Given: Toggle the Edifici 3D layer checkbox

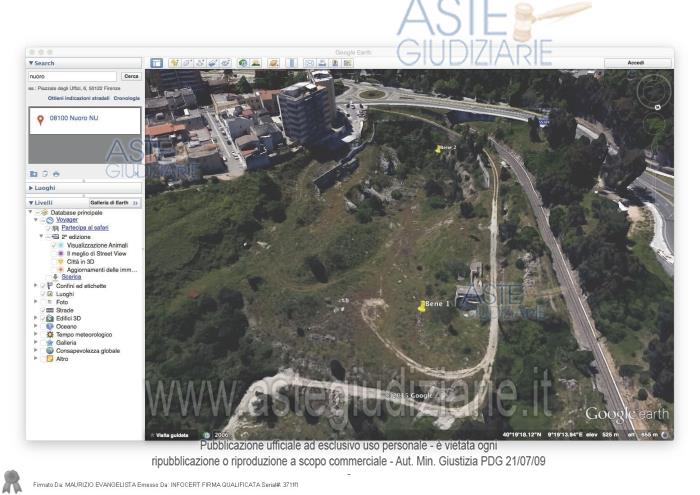Looking at the screenshot, I should 44,318.
